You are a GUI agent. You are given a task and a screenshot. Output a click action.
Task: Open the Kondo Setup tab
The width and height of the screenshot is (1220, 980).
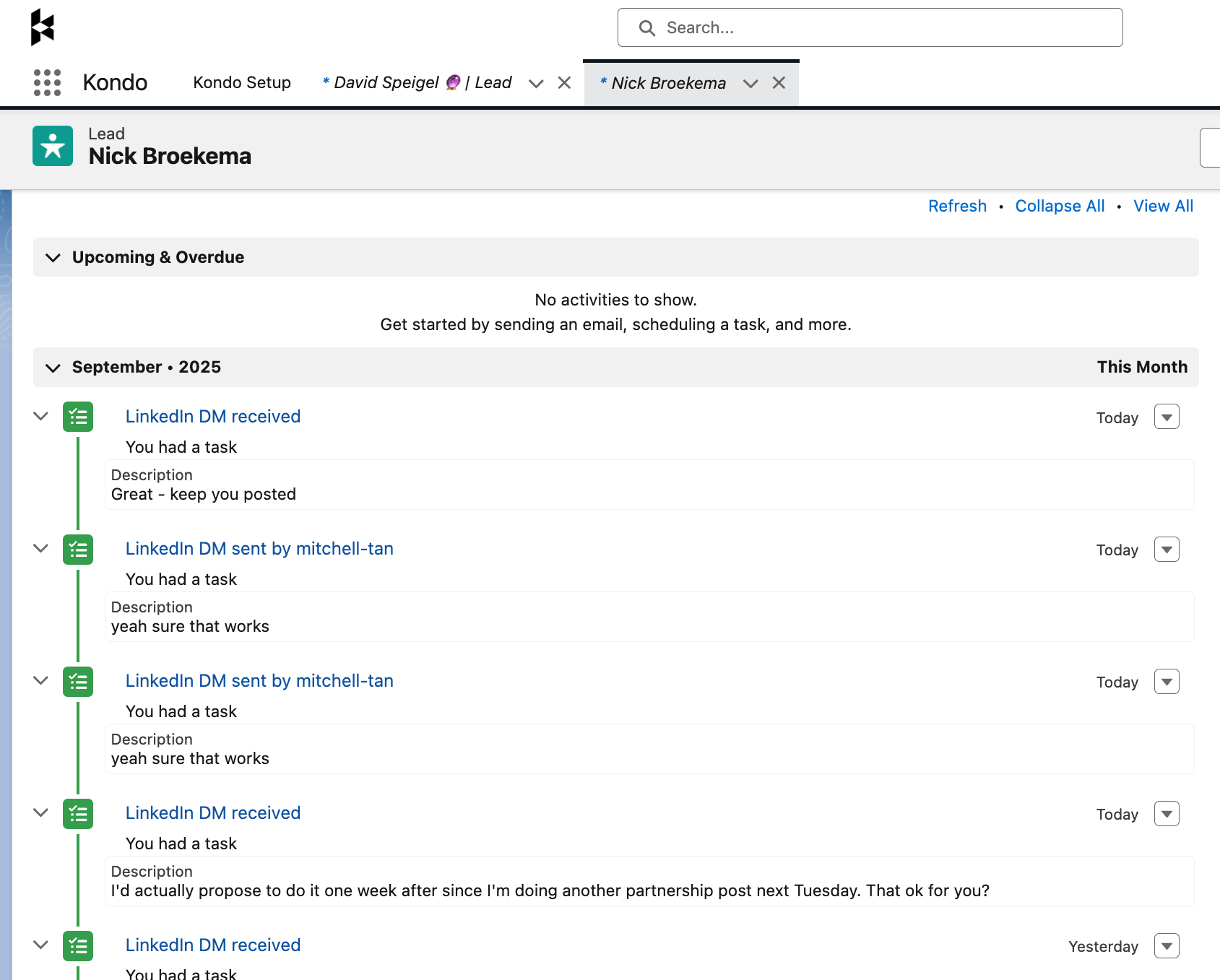(x=242, y=82)
